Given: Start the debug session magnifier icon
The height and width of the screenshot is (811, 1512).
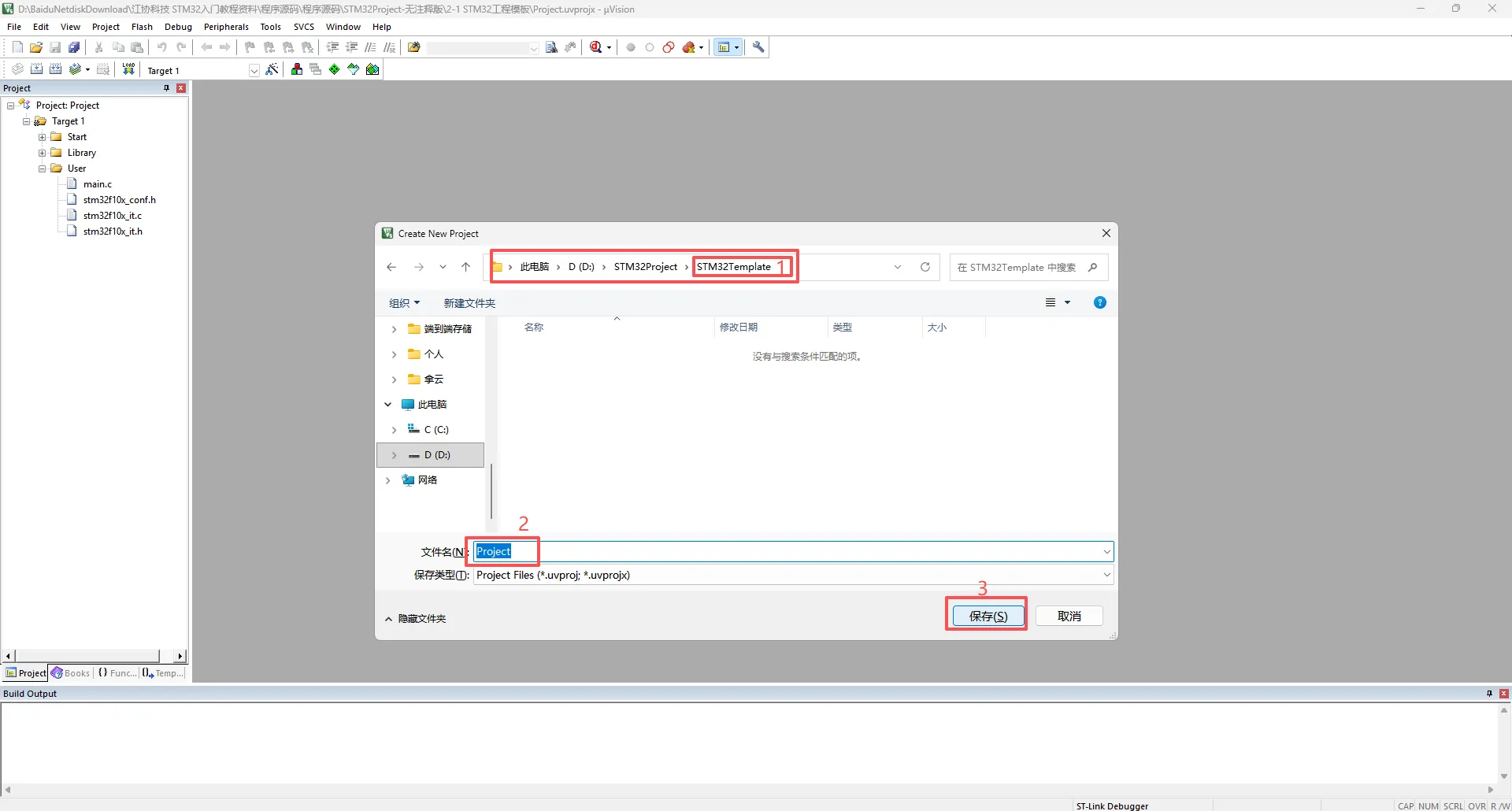Looking at the screenshot, I should pyautogui.click(x=596, y=47).
